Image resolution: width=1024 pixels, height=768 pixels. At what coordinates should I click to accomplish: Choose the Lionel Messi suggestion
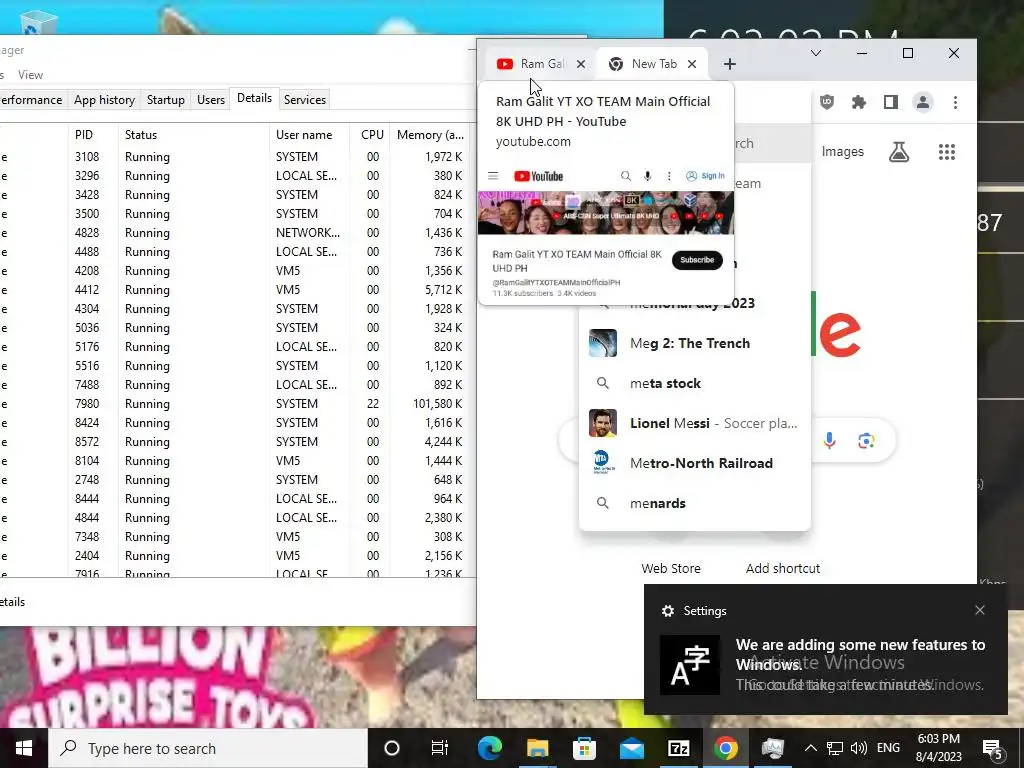[695, 423]
